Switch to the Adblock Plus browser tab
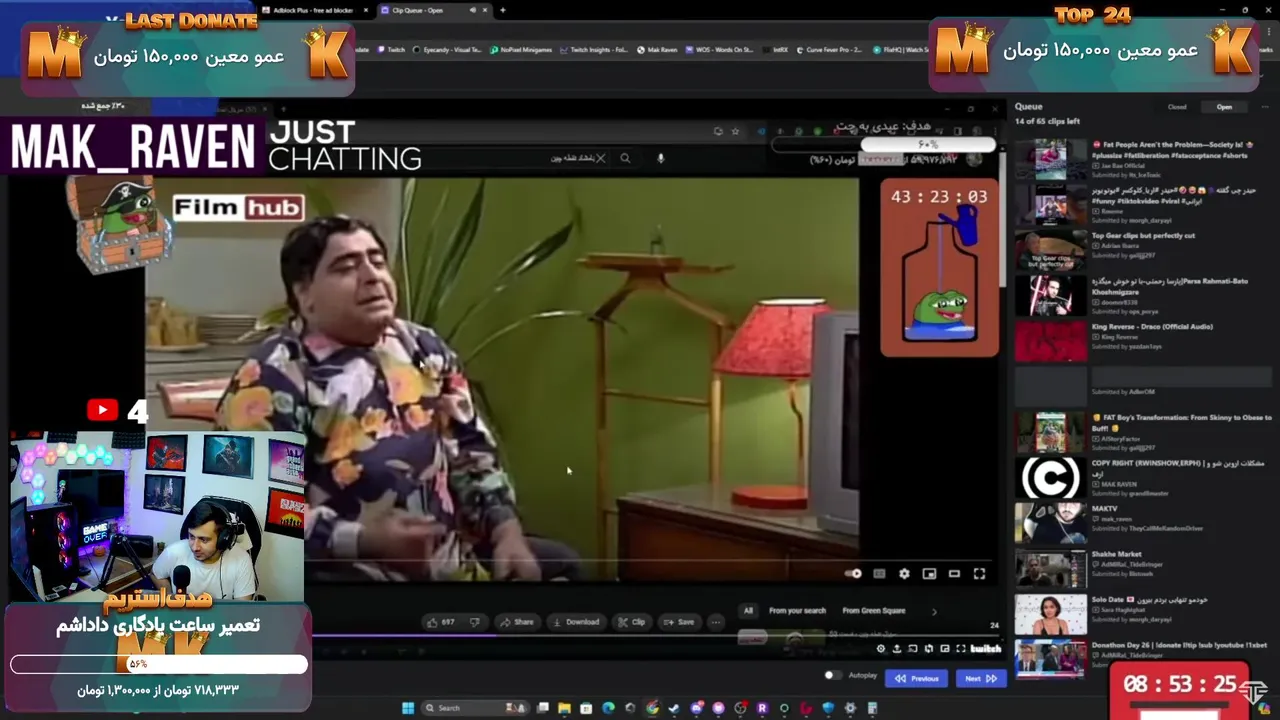The image size is (1280, 720). click(314, 10)
